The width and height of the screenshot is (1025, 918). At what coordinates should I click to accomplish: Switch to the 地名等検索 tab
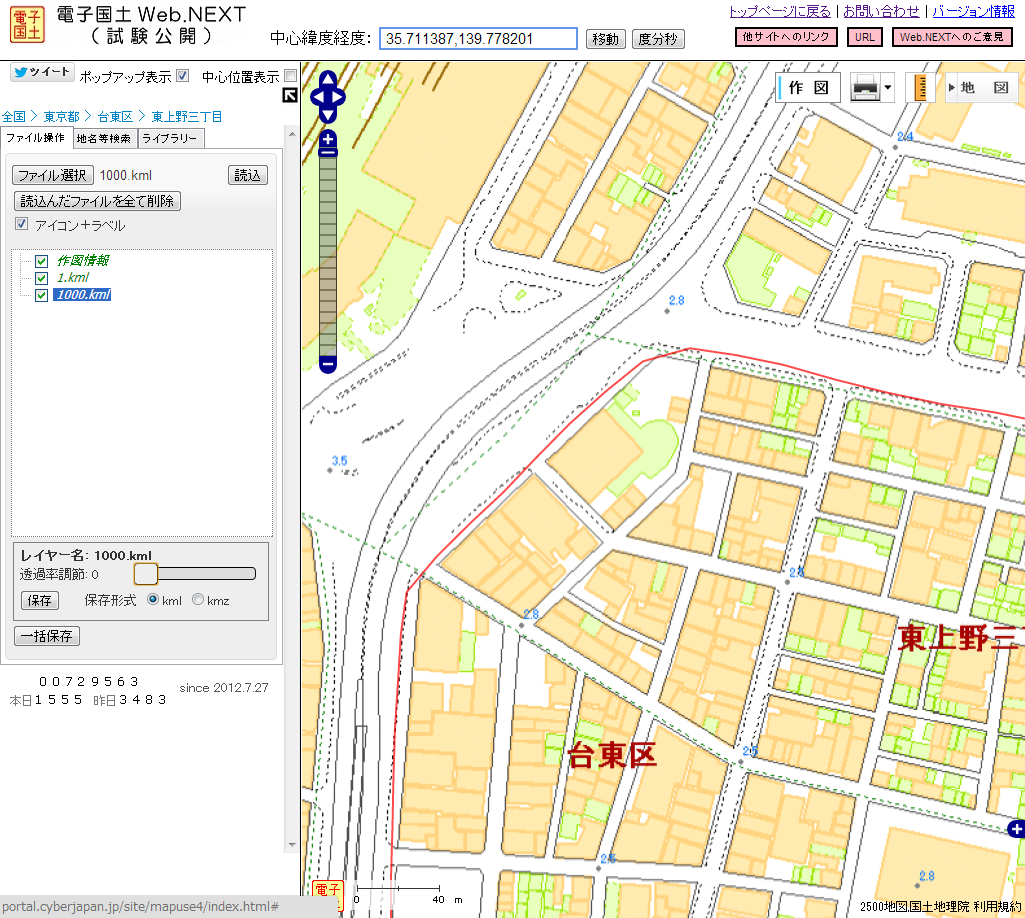(104, 139)
